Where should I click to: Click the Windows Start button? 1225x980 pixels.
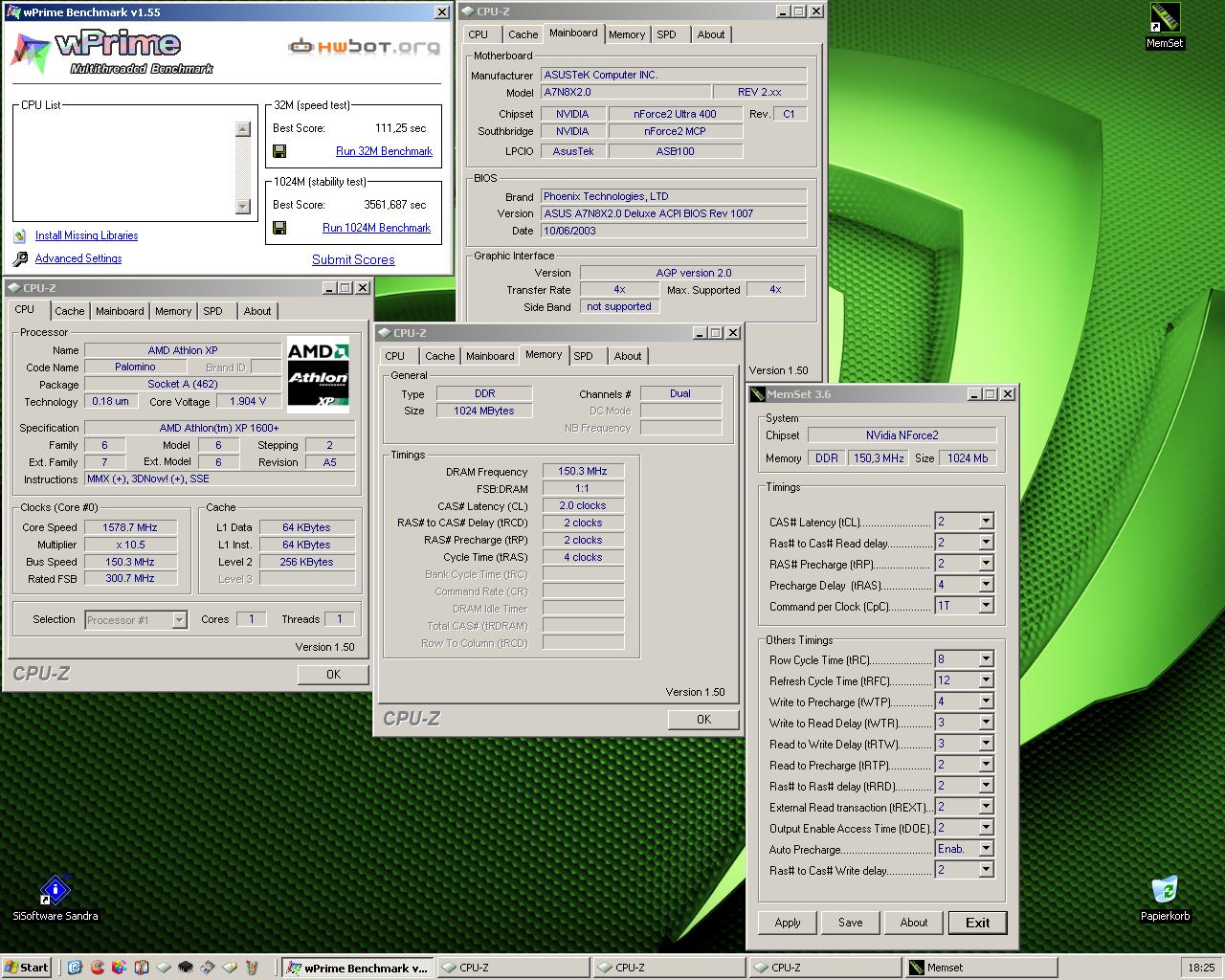coord(27,968)
